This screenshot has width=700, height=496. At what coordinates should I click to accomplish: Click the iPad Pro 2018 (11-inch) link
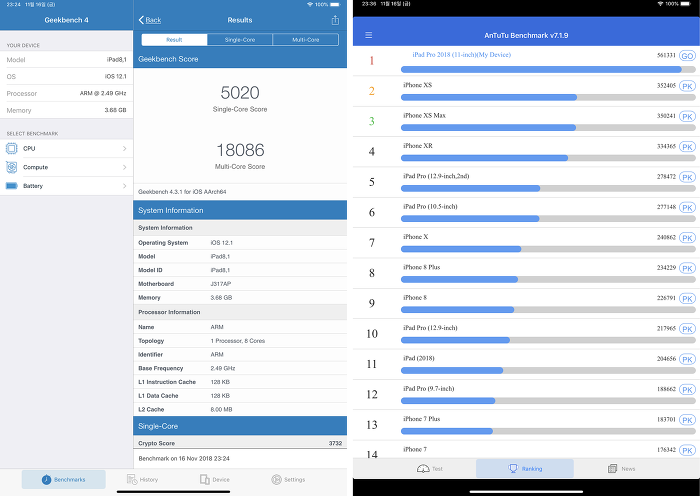click(x=462, y=54)
